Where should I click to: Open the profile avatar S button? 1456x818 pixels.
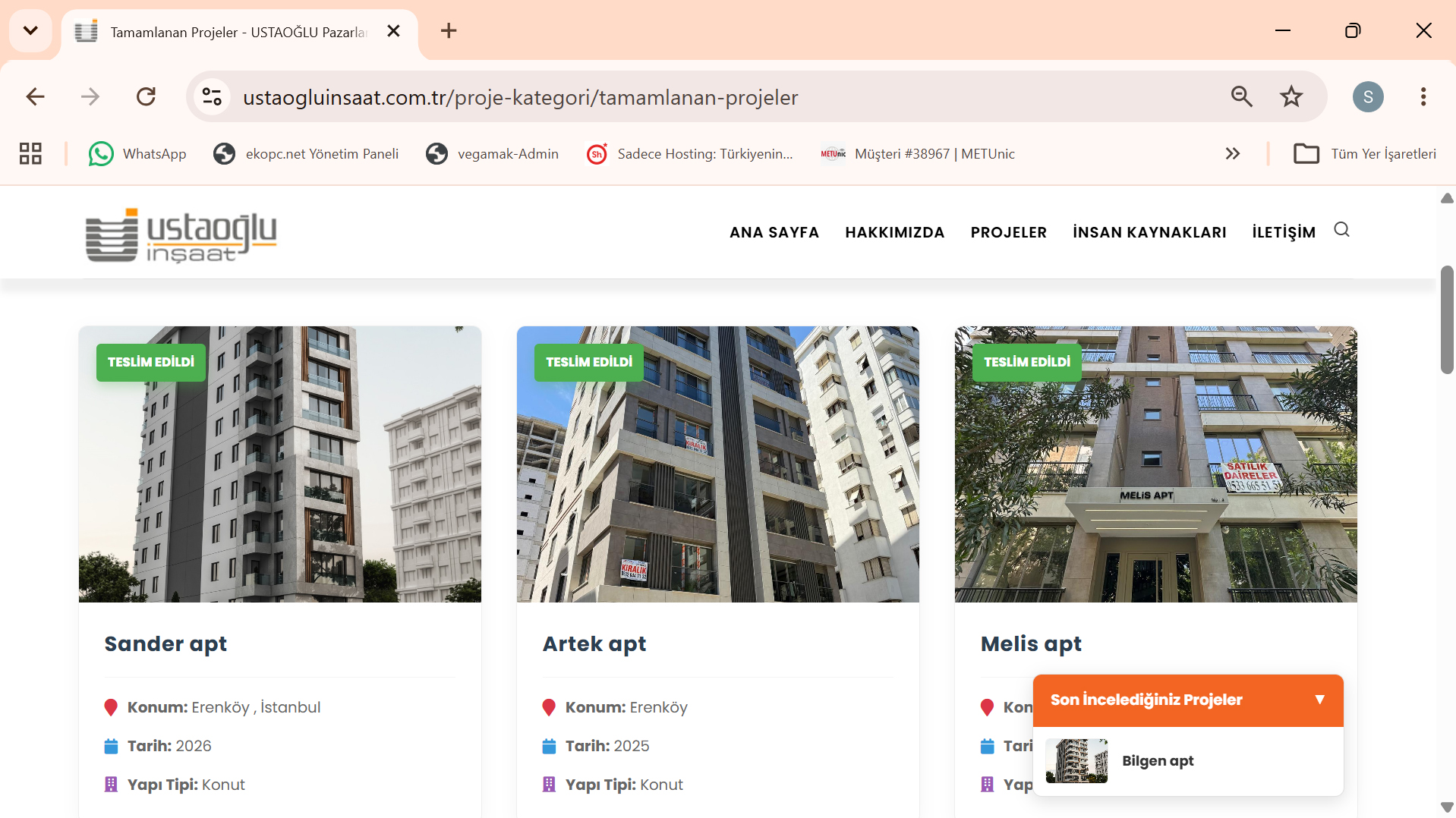[1368, 96]
